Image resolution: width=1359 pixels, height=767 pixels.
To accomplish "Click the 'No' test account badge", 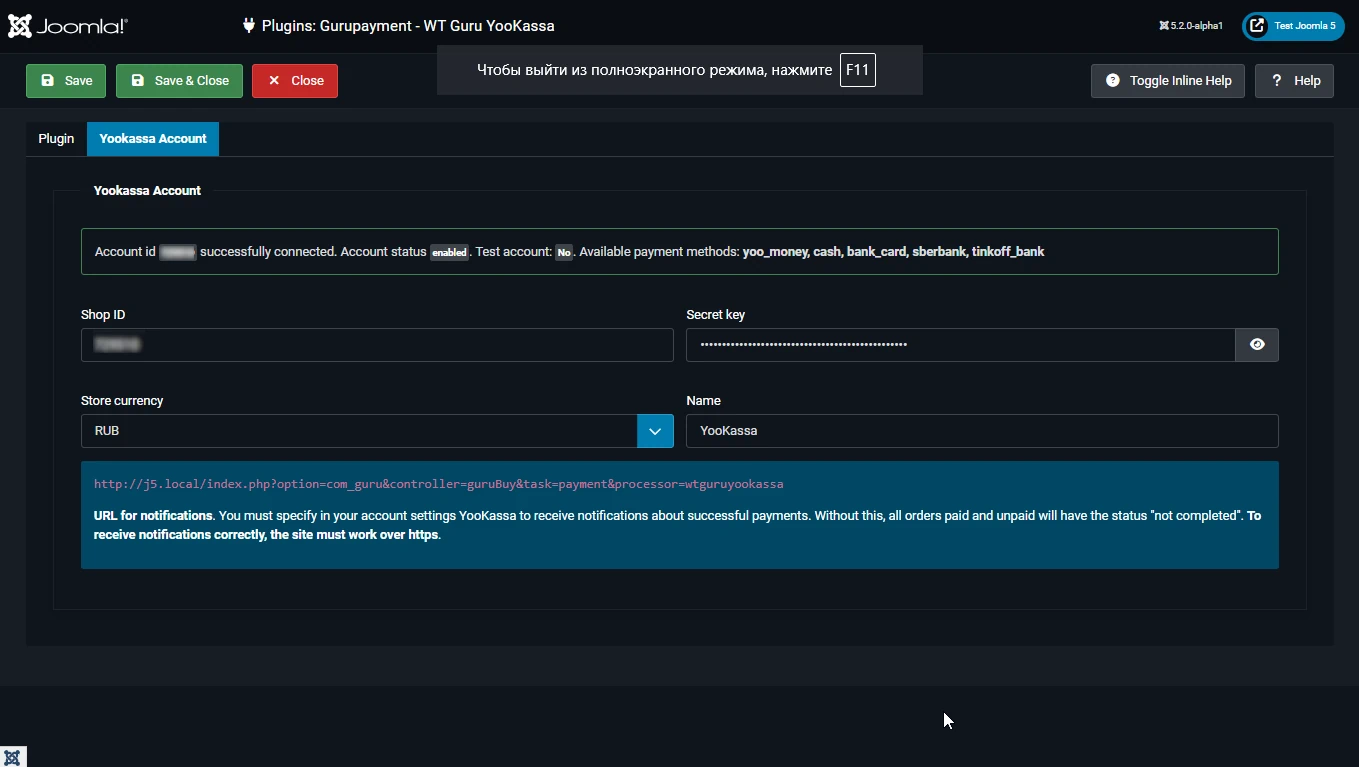I will [x=564, y=253].
